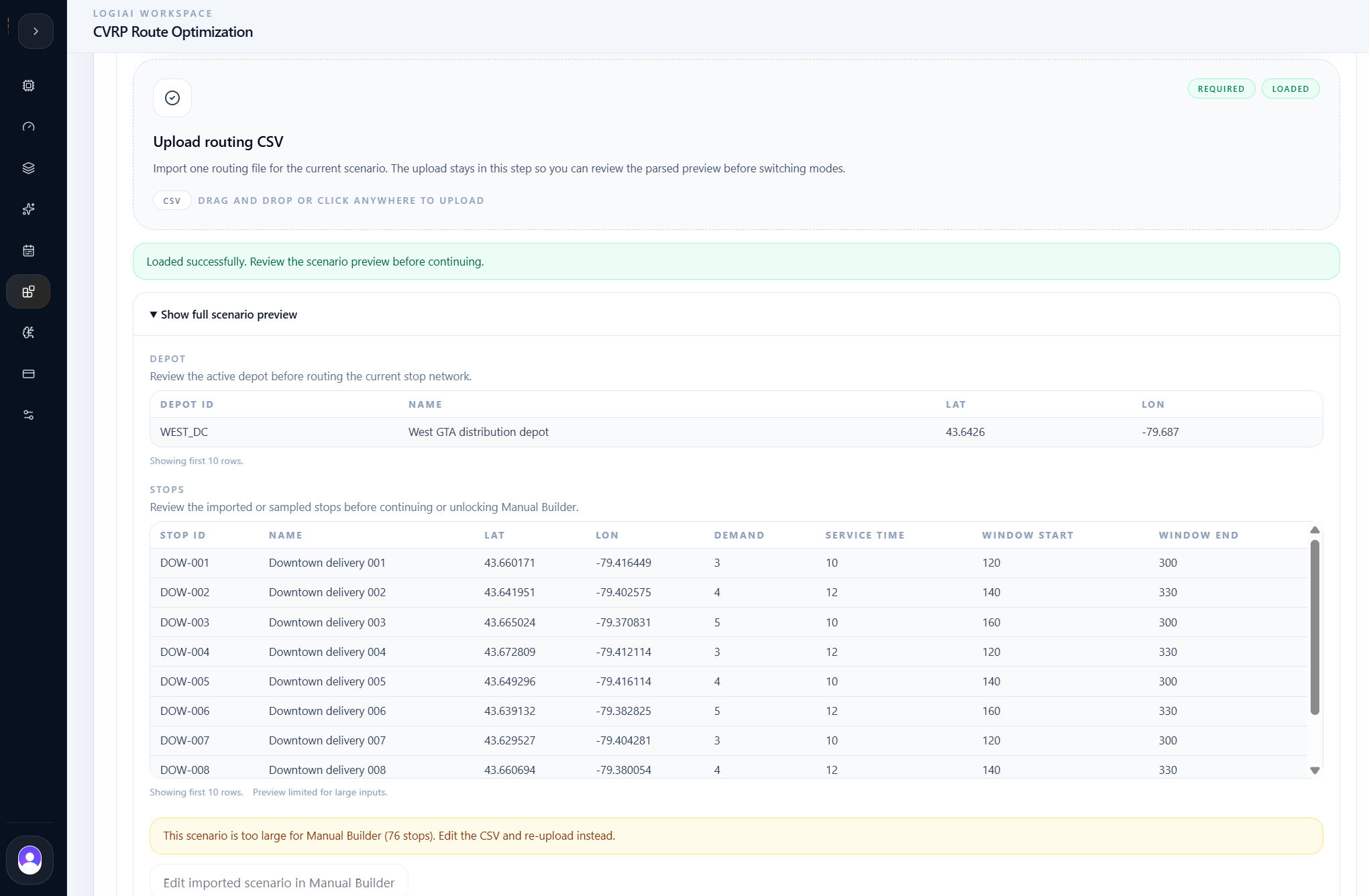This screenshot has width=1369, height=896.
Task: Click Preview limited for large inputs note
Action: (x=320, y=792)
